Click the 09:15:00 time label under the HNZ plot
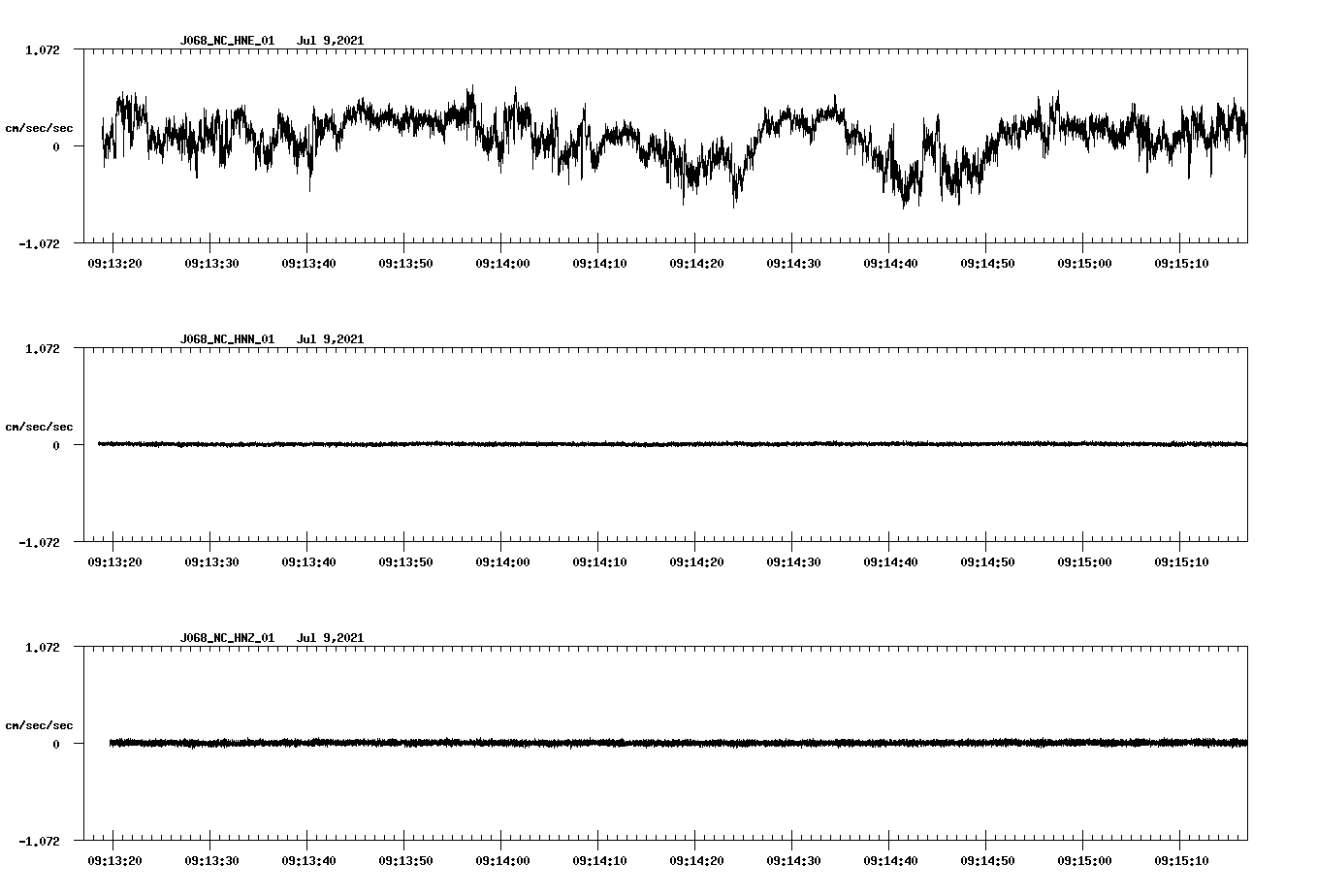This screenshot has height=896, width=1317. pos(1084,860)
